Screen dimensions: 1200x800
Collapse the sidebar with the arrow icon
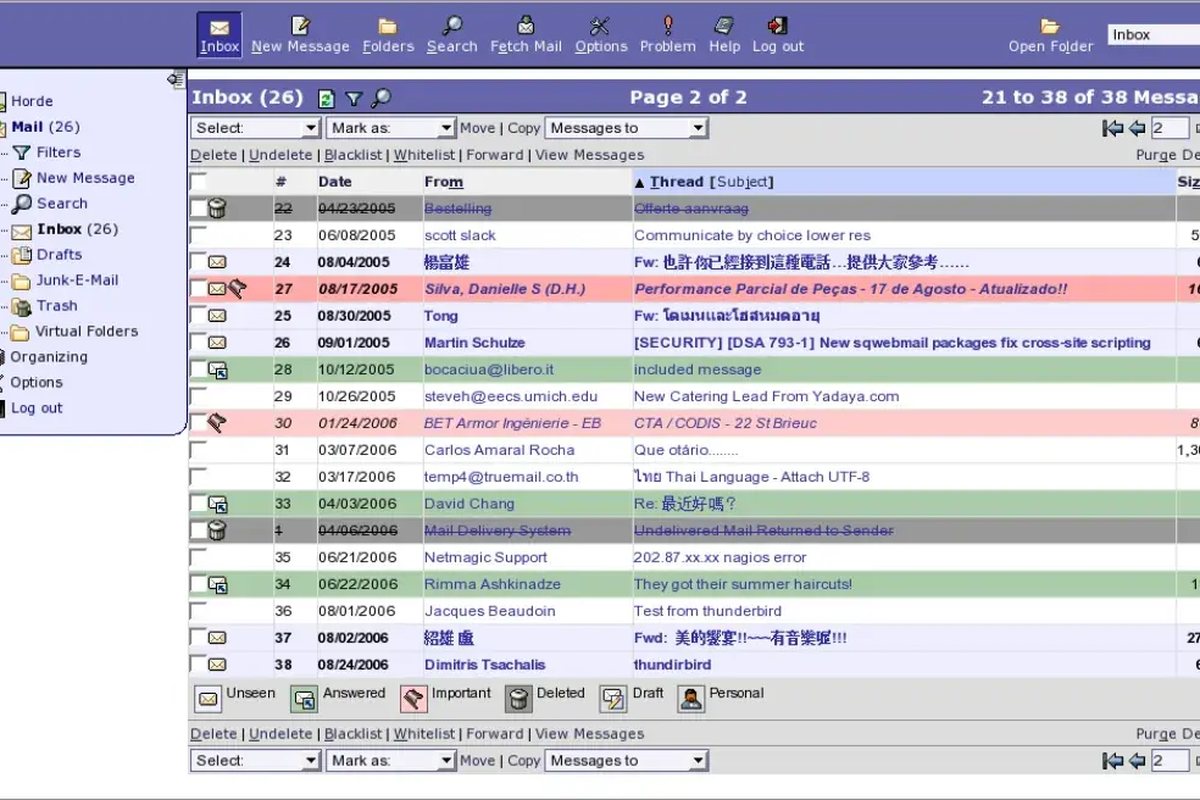click(176, 79)
